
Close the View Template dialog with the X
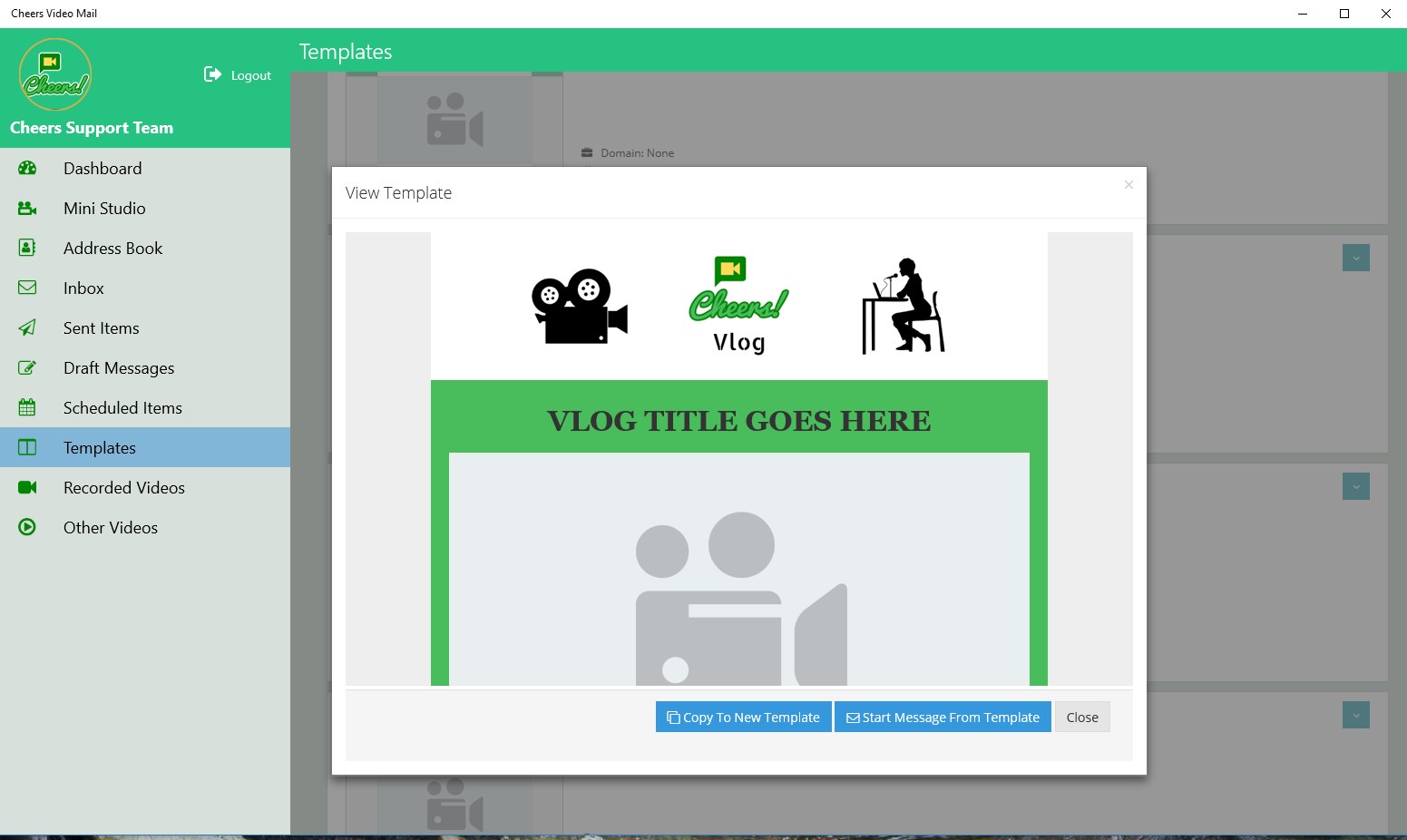(x=1129, y=185)
